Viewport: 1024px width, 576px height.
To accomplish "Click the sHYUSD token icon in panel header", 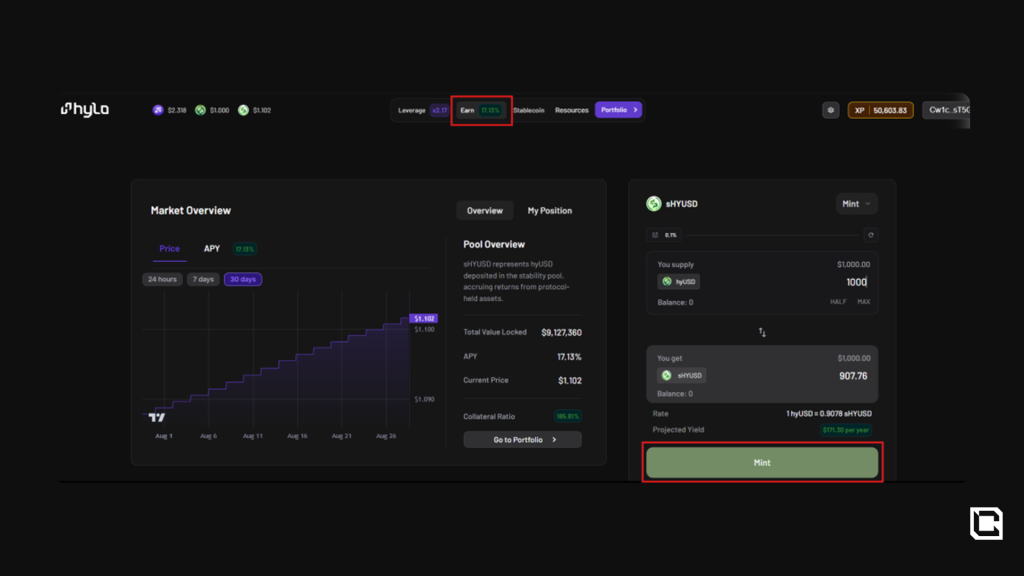I will coord(654,204).
